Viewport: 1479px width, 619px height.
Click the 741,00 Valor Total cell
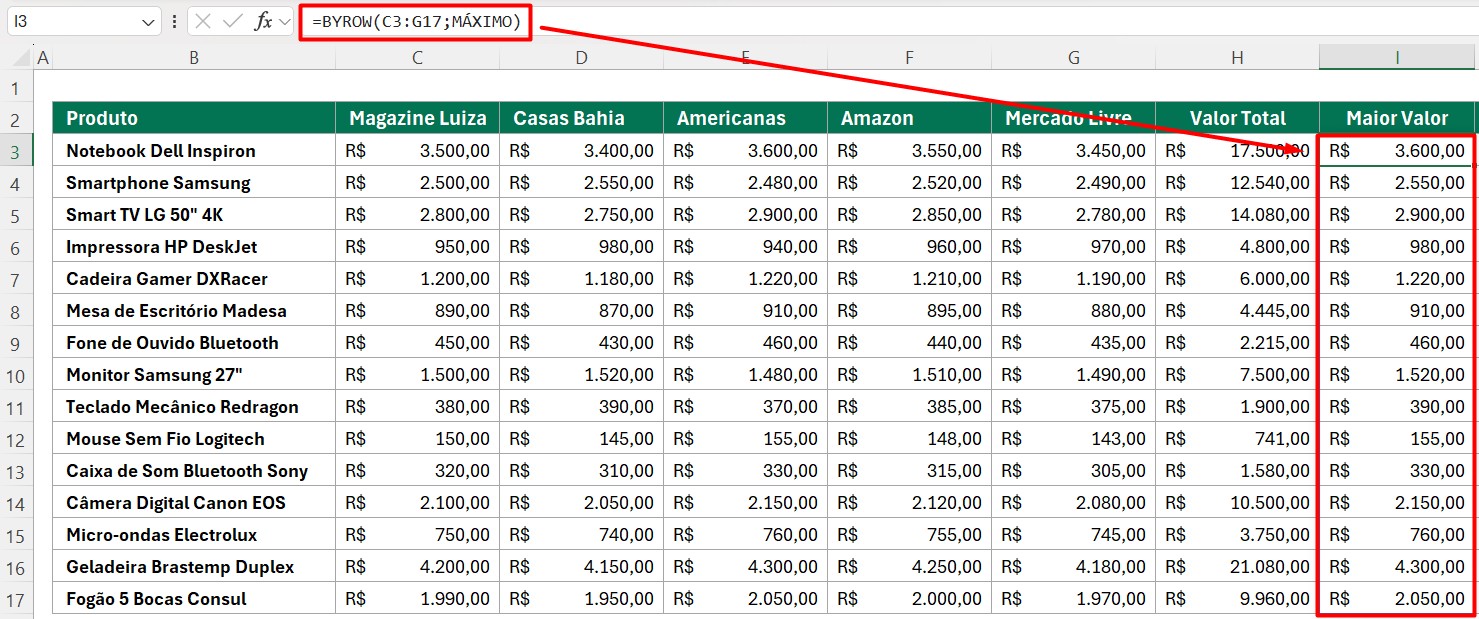[1237, 439]
